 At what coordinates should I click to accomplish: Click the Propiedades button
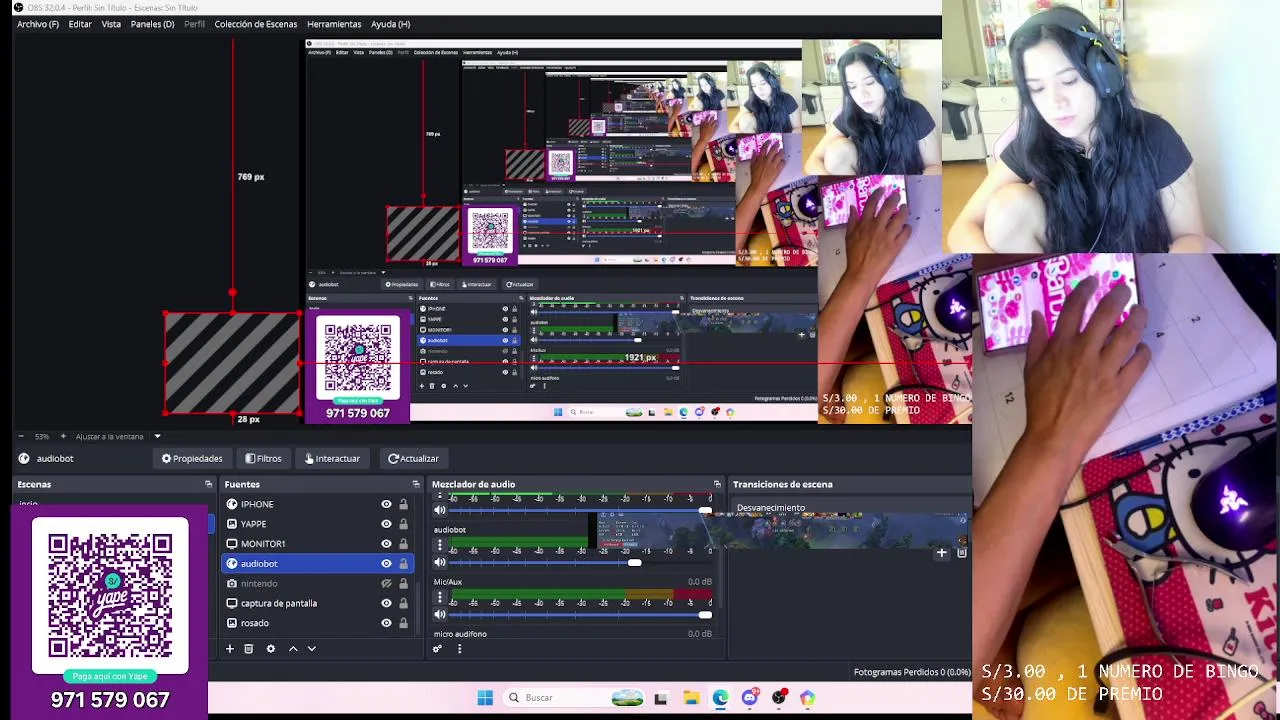pyautogui.click(x=192, y=458)
